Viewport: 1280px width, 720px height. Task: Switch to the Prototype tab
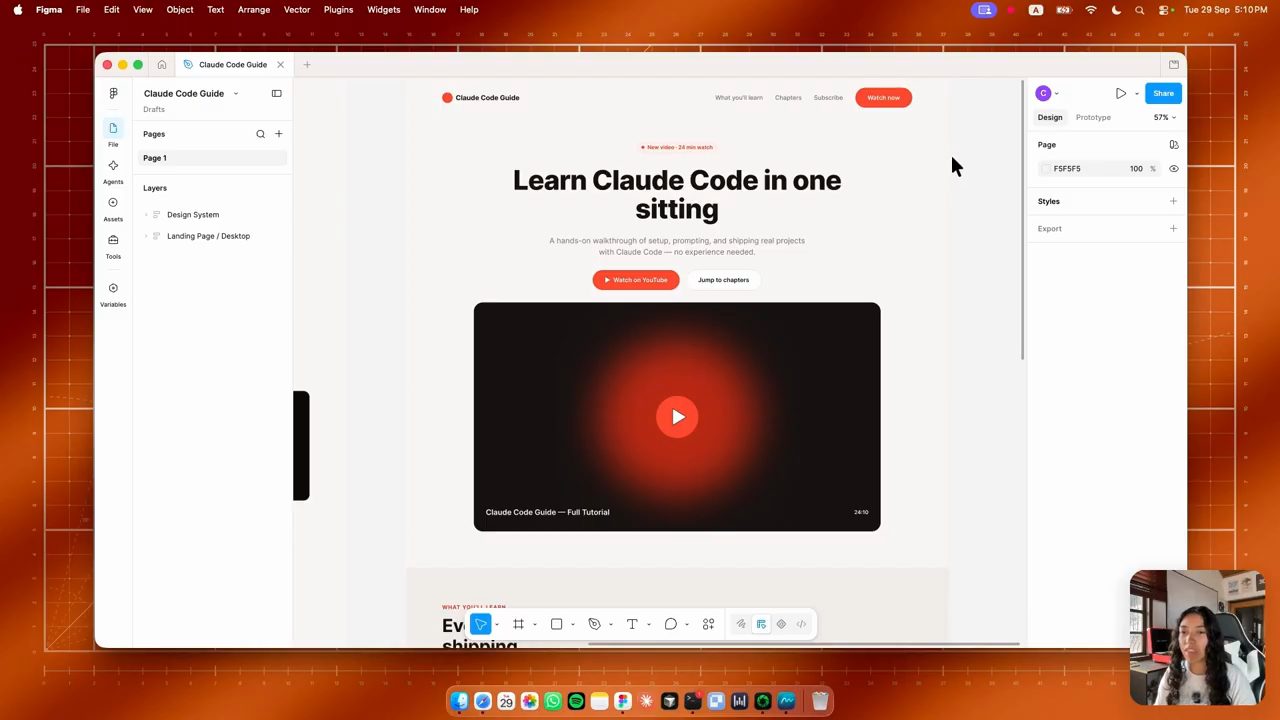click(x=1093, y=117)
